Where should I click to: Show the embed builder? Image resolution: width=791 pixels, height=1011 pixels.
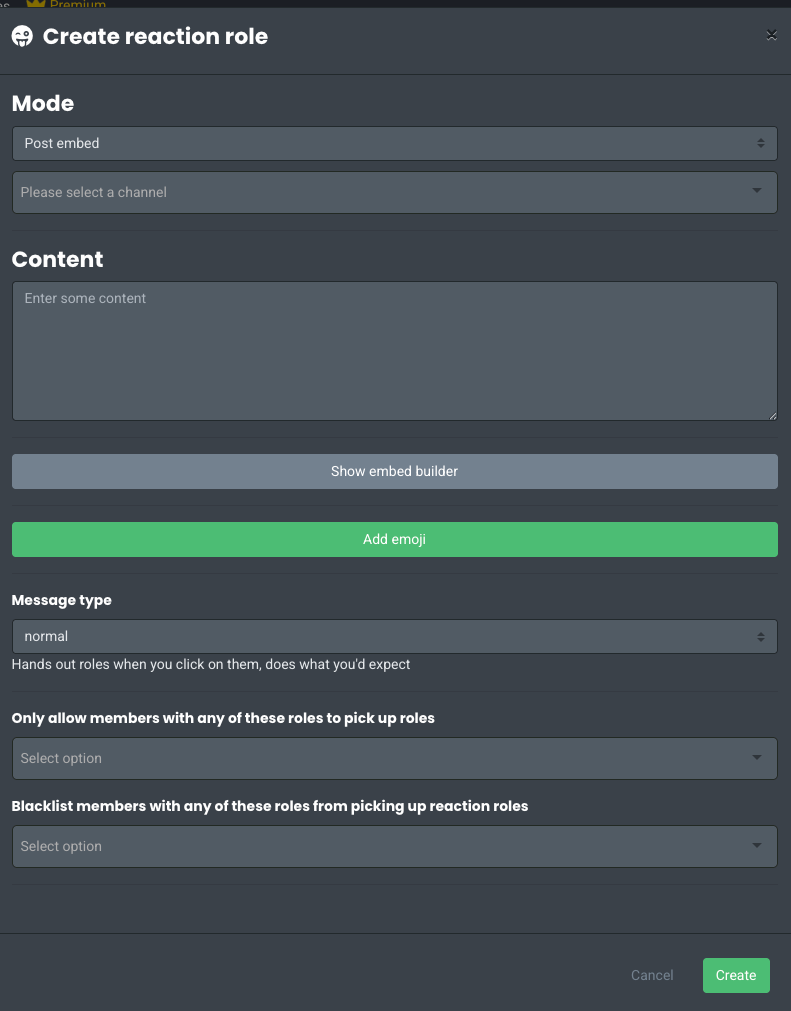394,471
